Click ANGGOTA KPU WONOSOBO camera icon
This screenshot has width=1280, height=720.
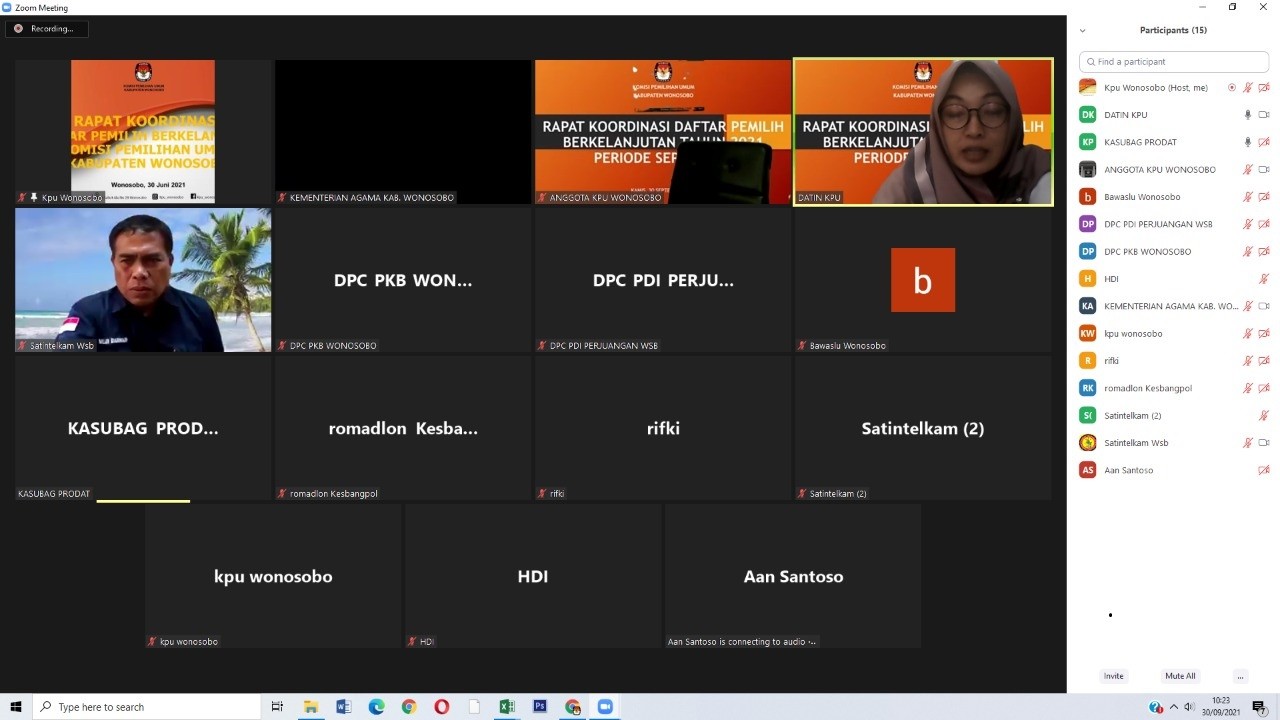coord(1264,170)
